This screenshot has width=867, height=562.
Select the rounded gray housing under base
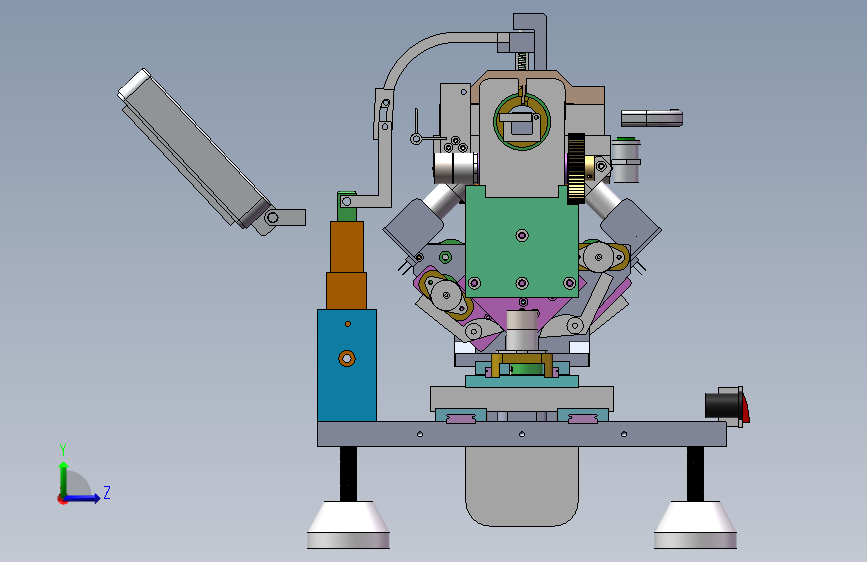coord(522,486)
